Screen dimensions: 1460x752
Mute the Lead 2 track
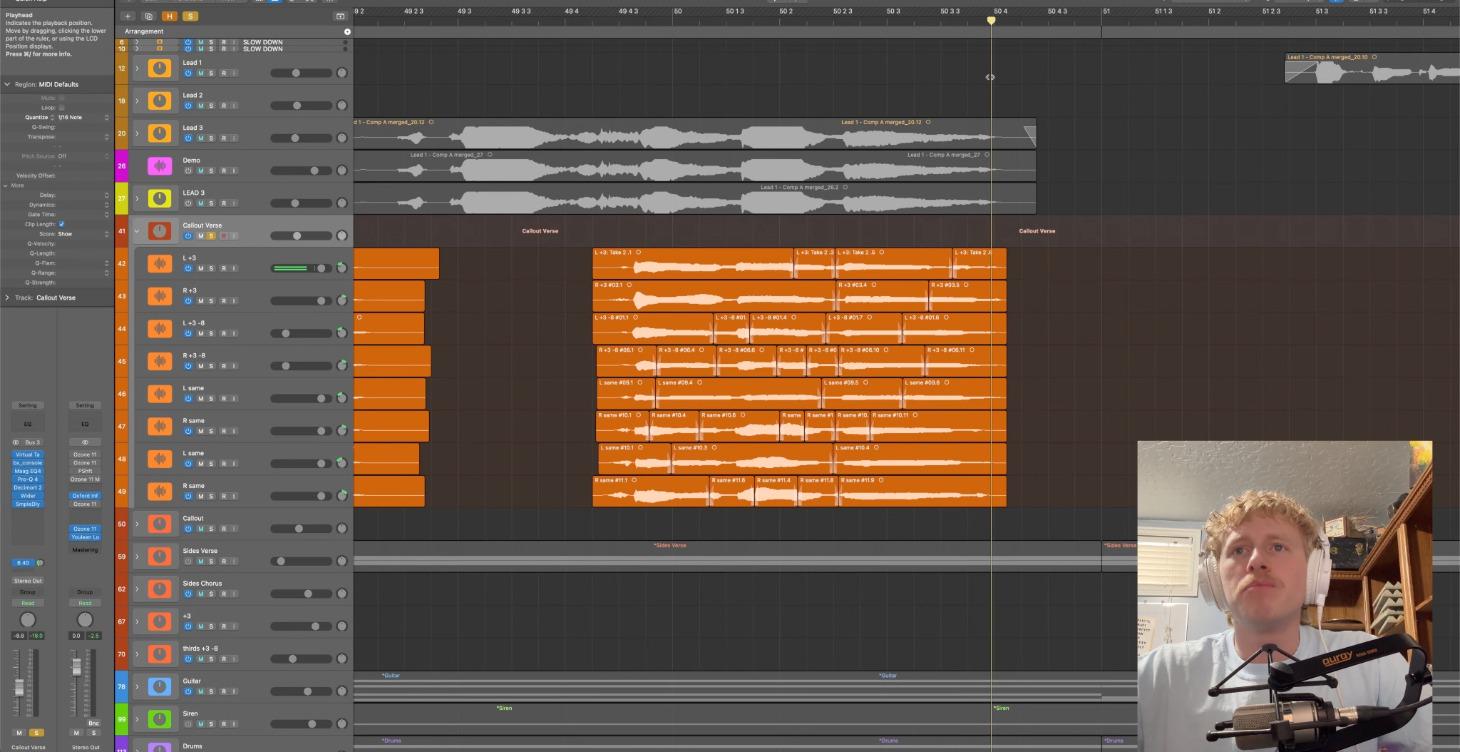point(200,104)
